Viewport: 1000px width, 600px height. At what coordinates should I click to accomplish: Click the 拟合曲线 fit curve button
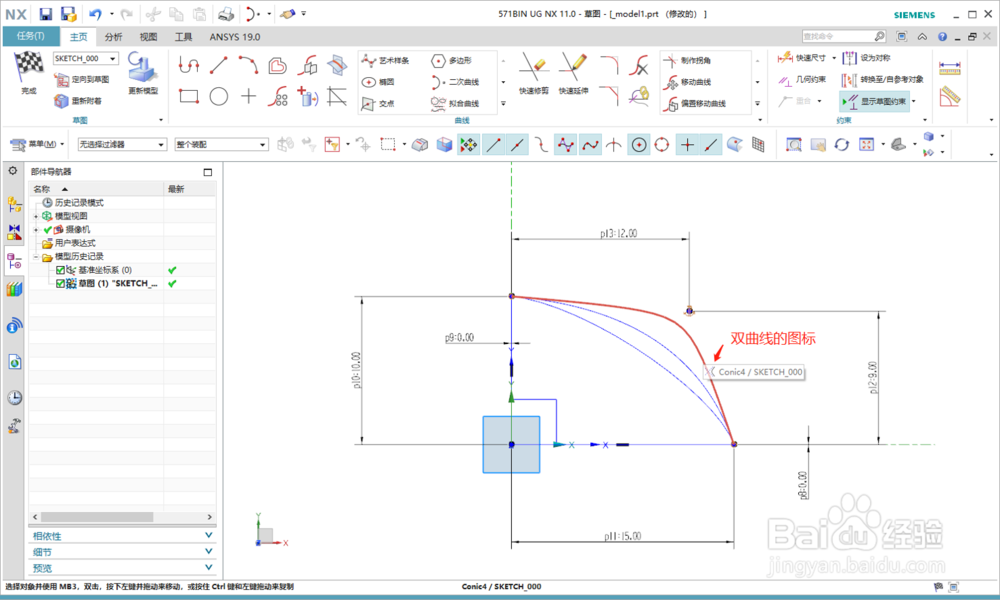455,103
